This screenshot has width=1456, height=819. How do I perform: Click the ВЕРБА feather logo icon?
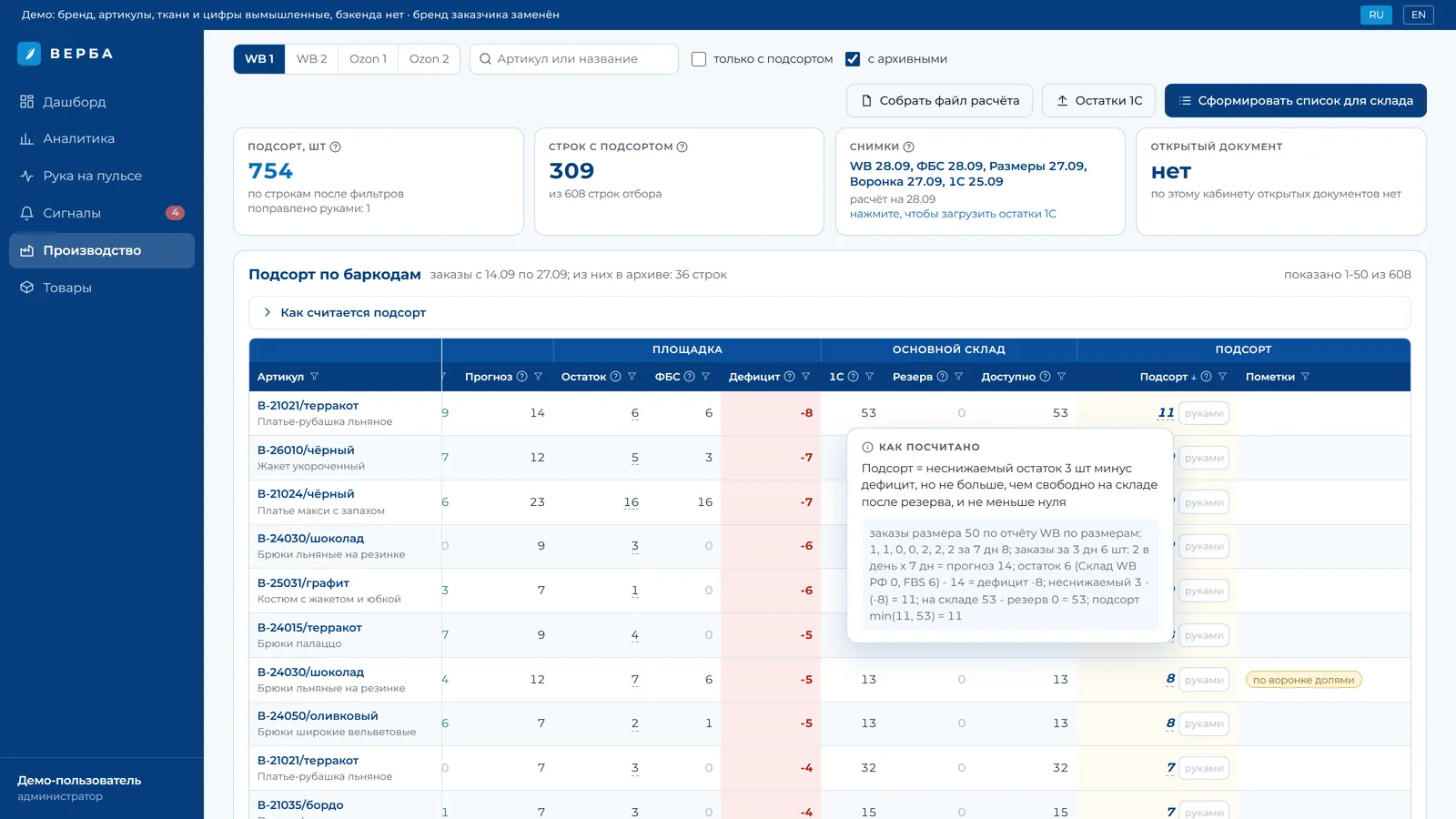click(29, 54)
